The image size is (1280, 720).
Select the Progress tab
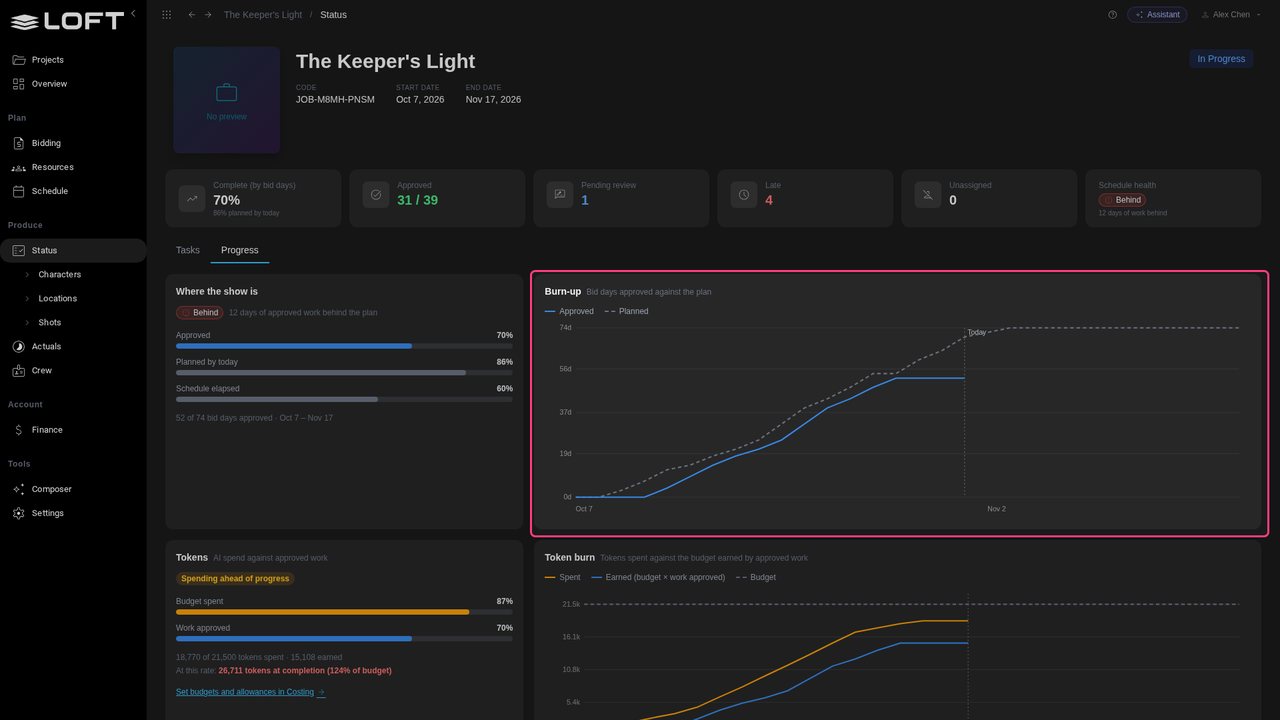coord(240,250)
